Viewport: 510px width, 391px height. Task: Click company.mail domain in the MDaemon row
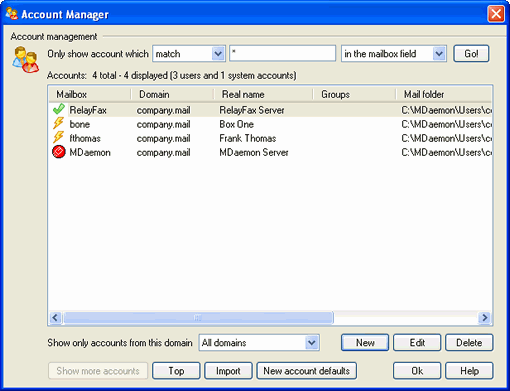[163, 153]
